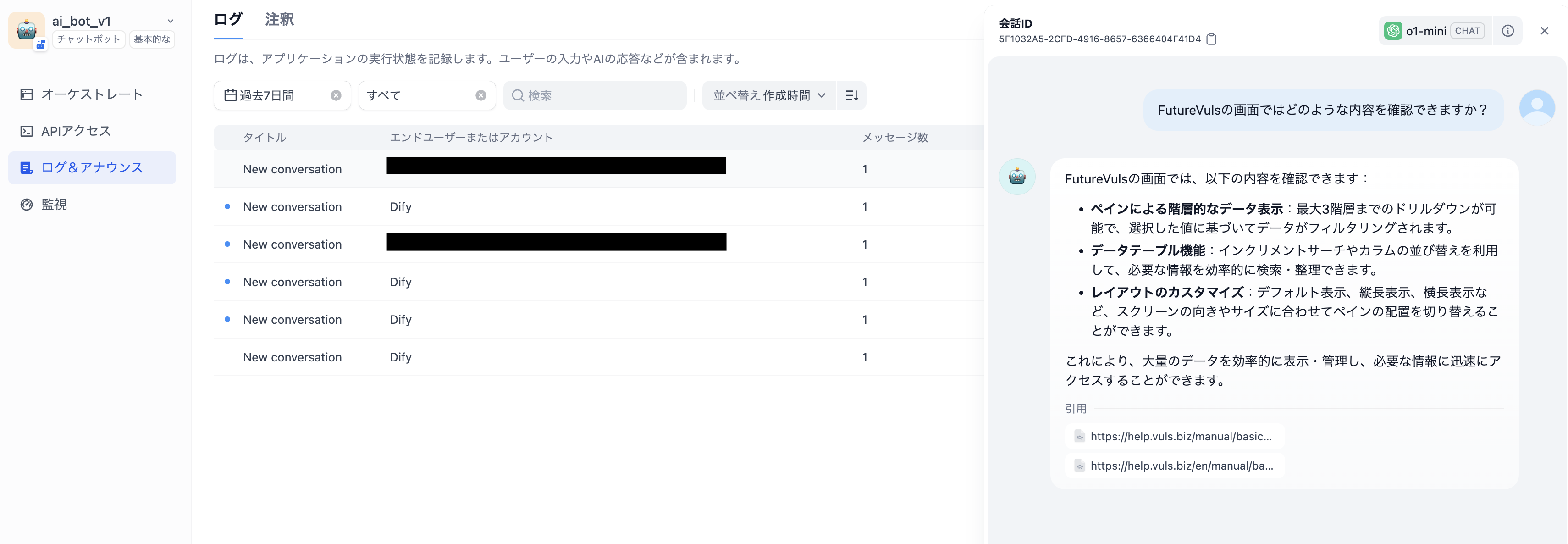Close the conversation detail panel

1544,31
